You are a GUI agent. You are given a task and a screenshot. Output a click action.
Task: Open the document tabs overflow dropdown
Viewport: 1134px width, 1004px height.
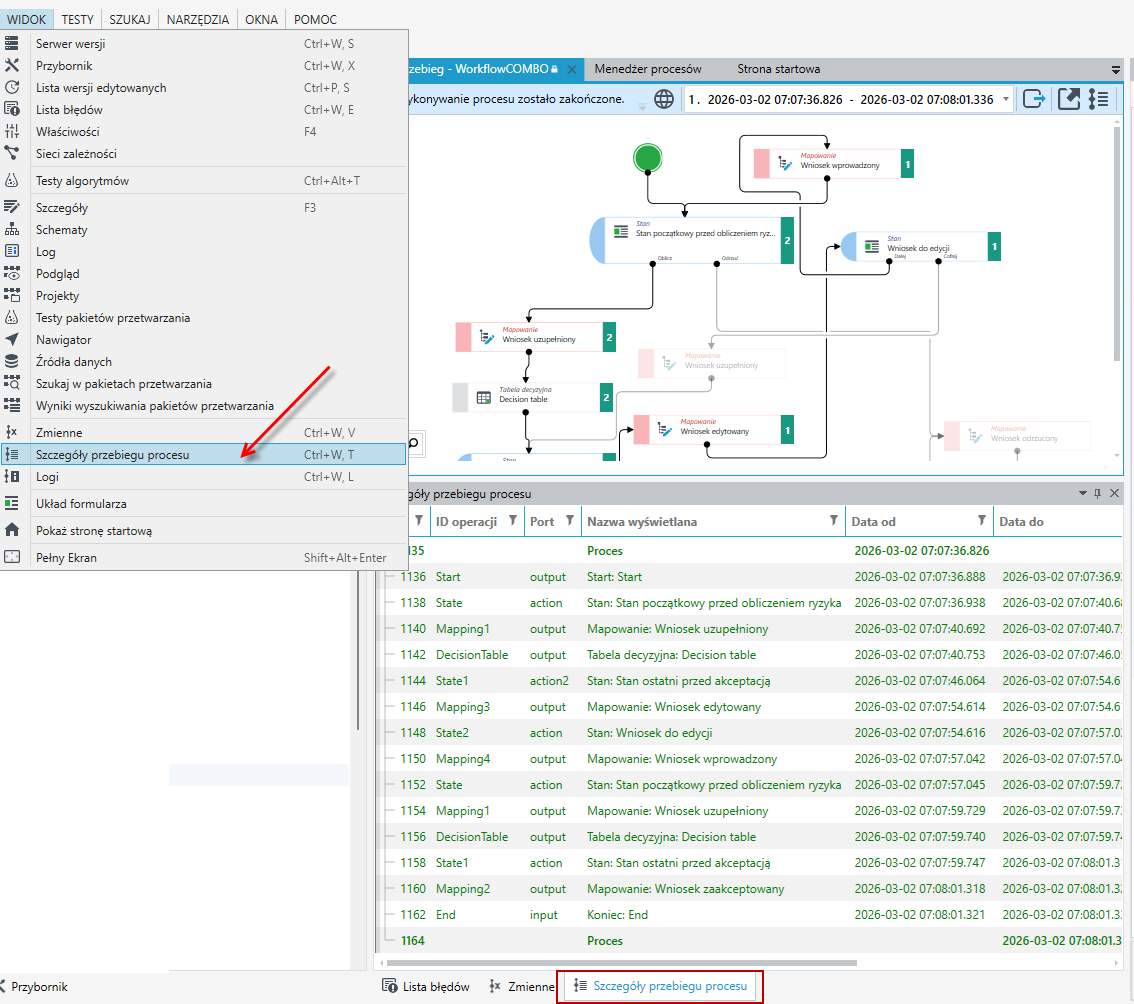pos(1116,70)
